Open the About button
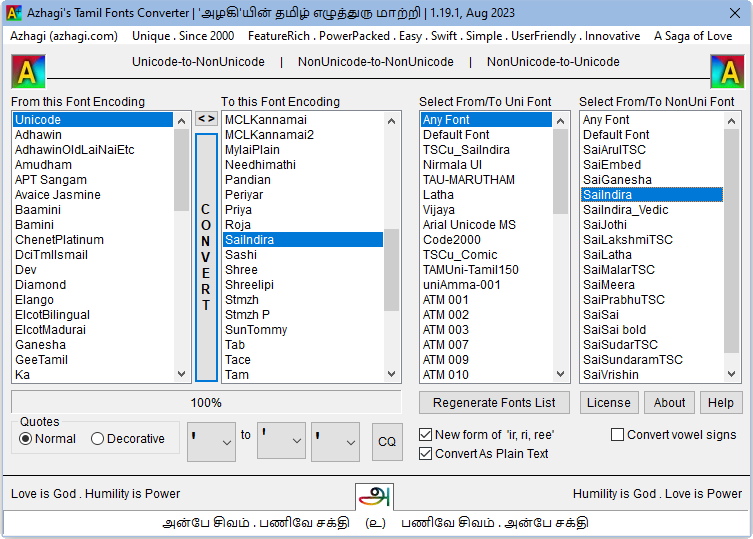This screenshot has height=539, width=753. (x=669, y=403)
